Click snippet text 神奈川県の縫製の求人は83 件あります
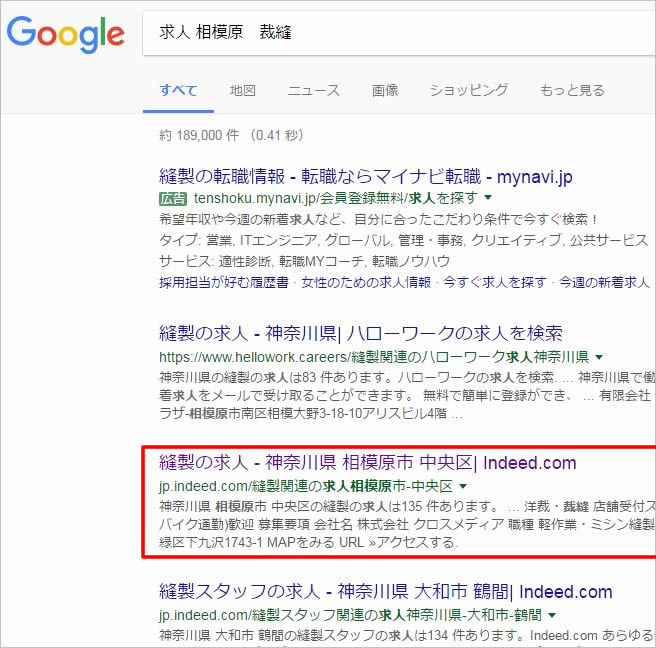Image resolution: width=656 pixels, height=648 pixels. click(x=276, y=378)
